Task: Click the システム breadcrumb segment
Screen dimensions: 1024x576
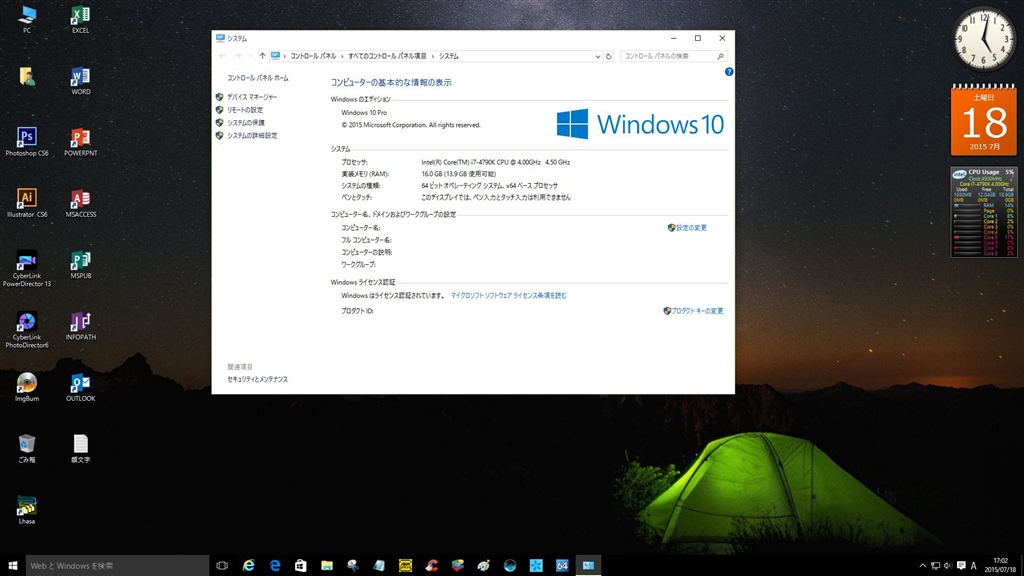Action: (x=449, y=56)
